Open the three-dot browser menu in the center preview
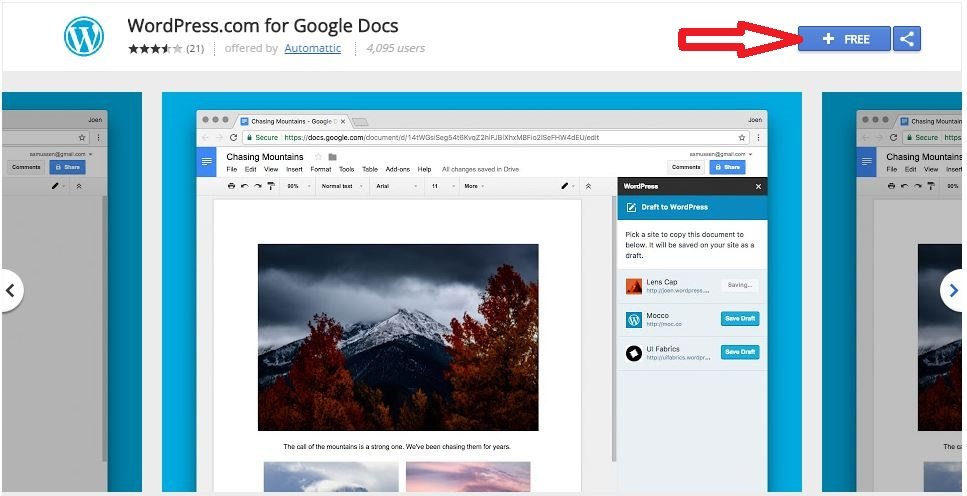The height and width of the screenshot is (496, 967). click(759, 138)
